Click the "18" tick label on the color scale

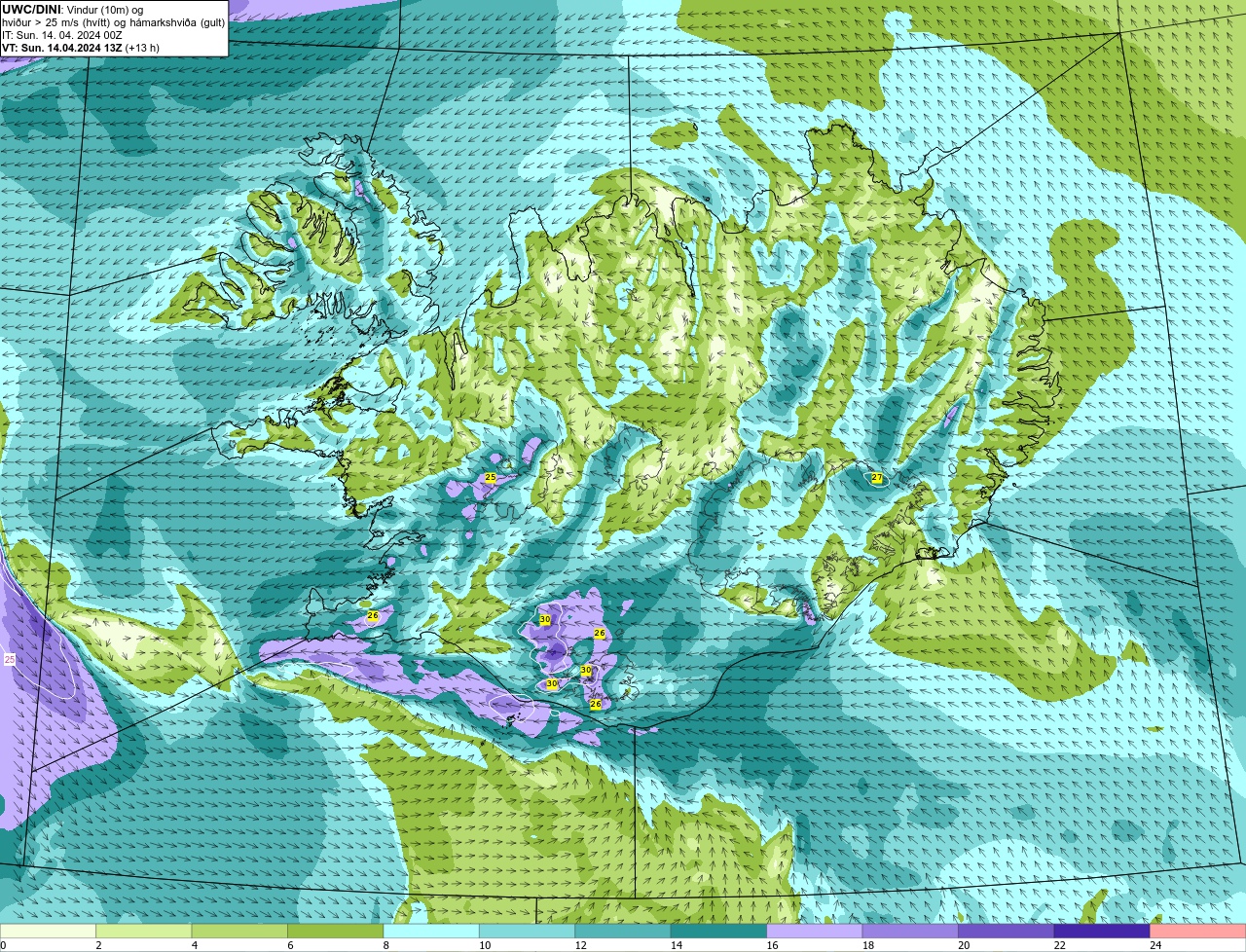click(x=867, y=945)
